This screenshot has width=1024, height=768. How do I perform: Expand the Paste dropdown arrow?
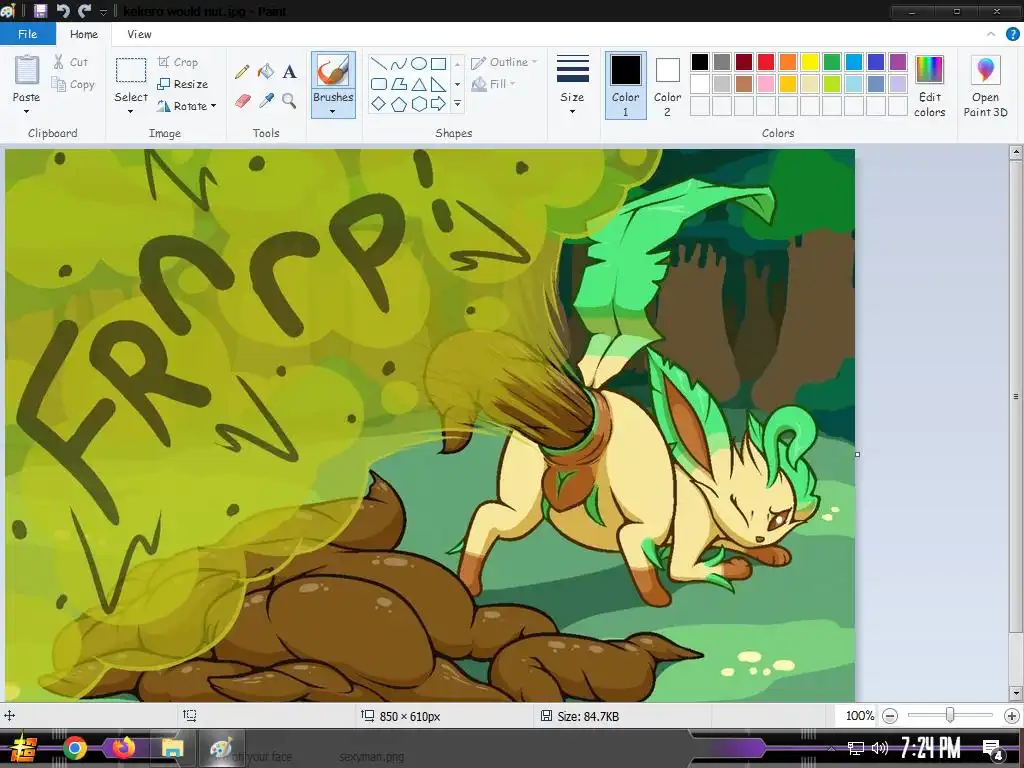[x=26, y=112]
